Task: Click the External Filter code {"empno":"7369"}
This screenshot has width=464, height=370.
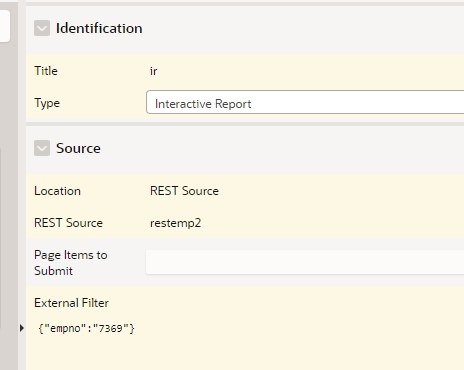Action: pyautogui.click(x=86, y=328)
